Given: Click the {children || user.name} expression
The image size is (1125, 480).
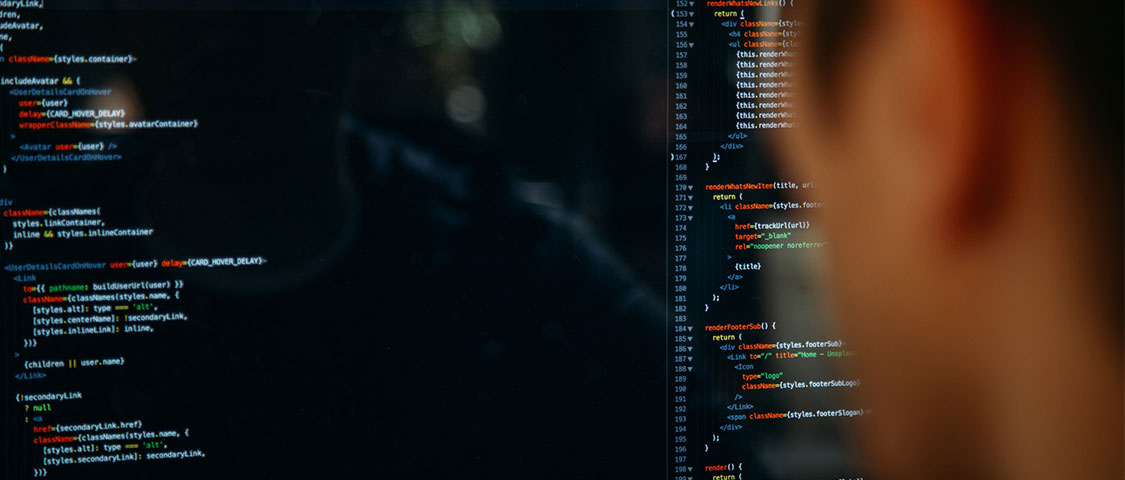Looking at the screenshot, I should click(74, 362).
